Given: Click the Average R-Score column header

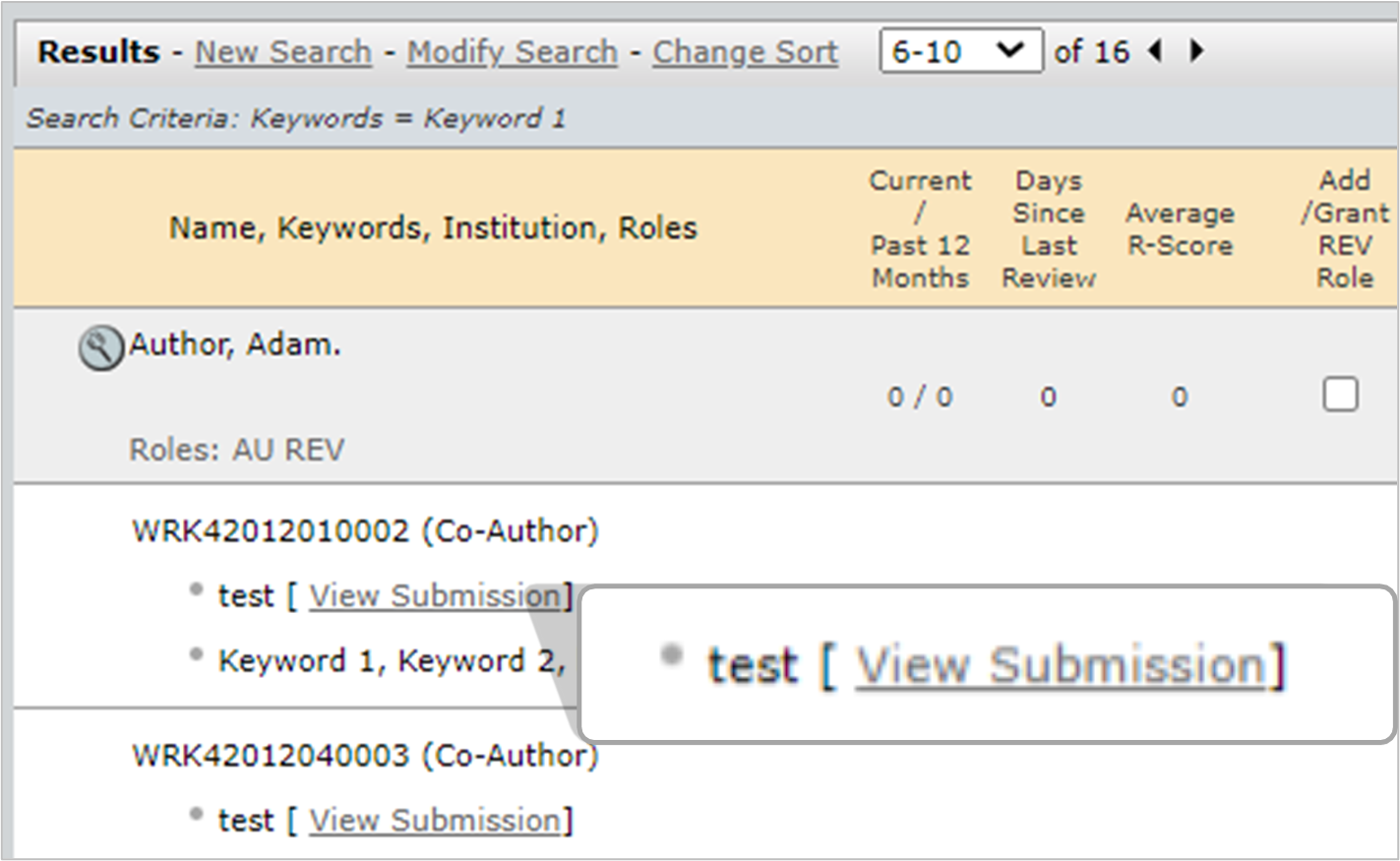Looking at the screenshot, I should [x=1179, y=229].
